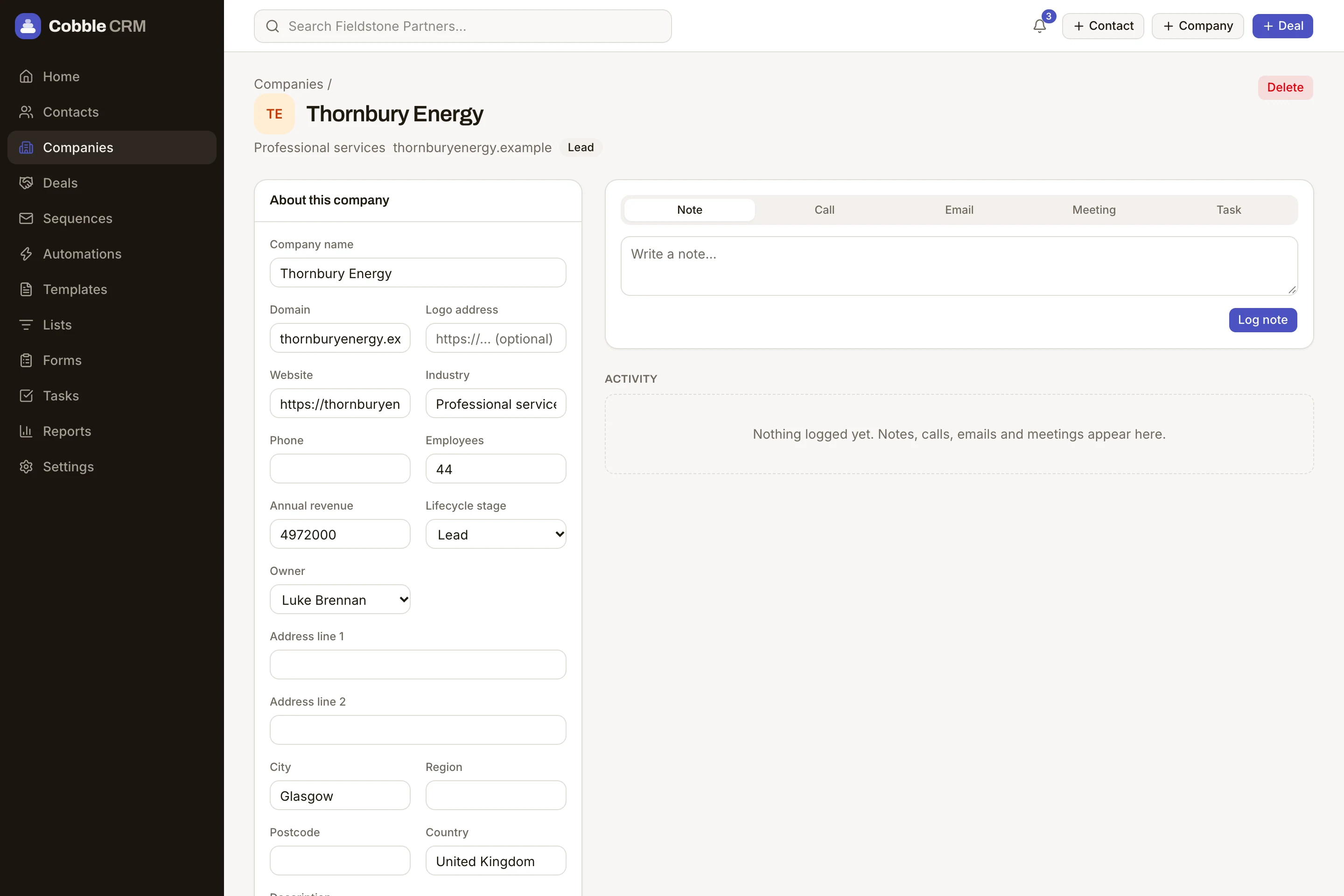Viewport: 1344px width, 896px height.
Task: Click the + Company button
Action: 1198,26
